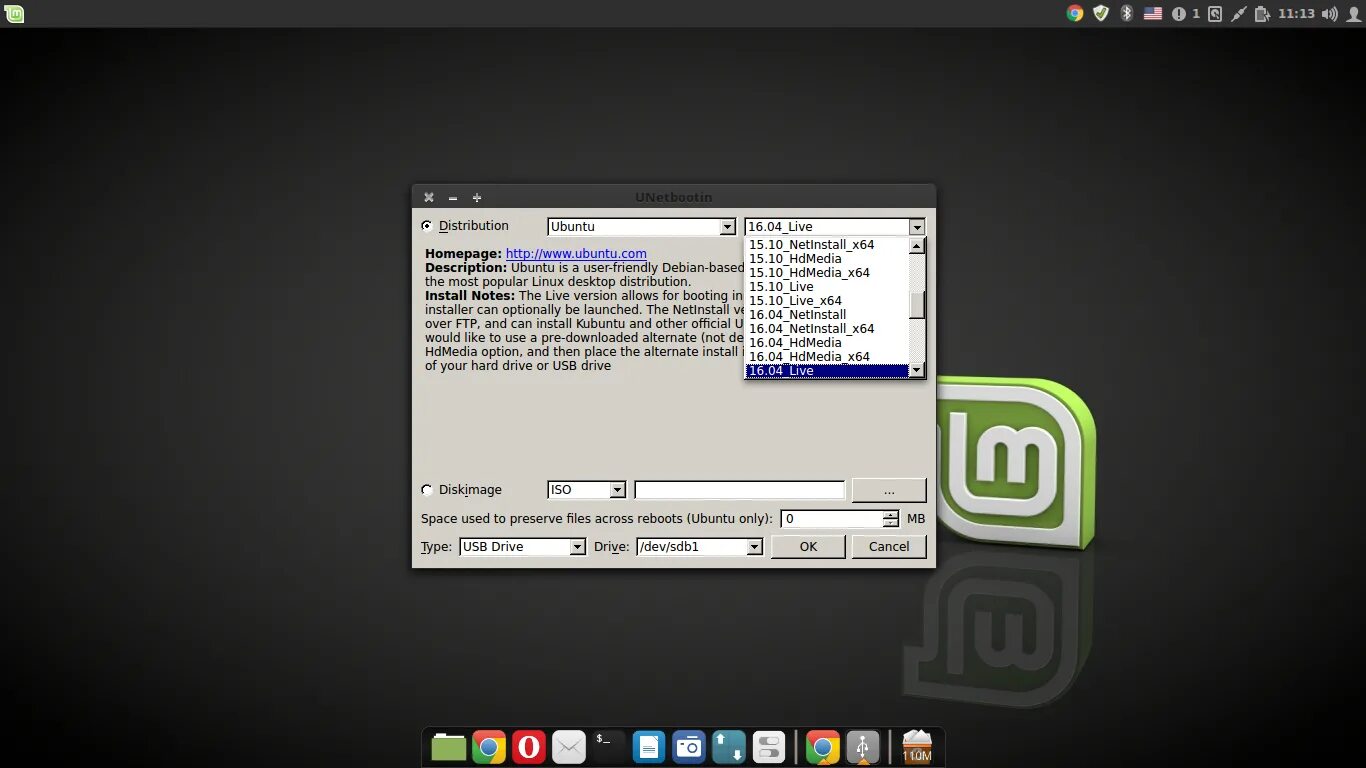Click the disk image path input field
This screenshot has width=1366, height=768.
point(740,490)
